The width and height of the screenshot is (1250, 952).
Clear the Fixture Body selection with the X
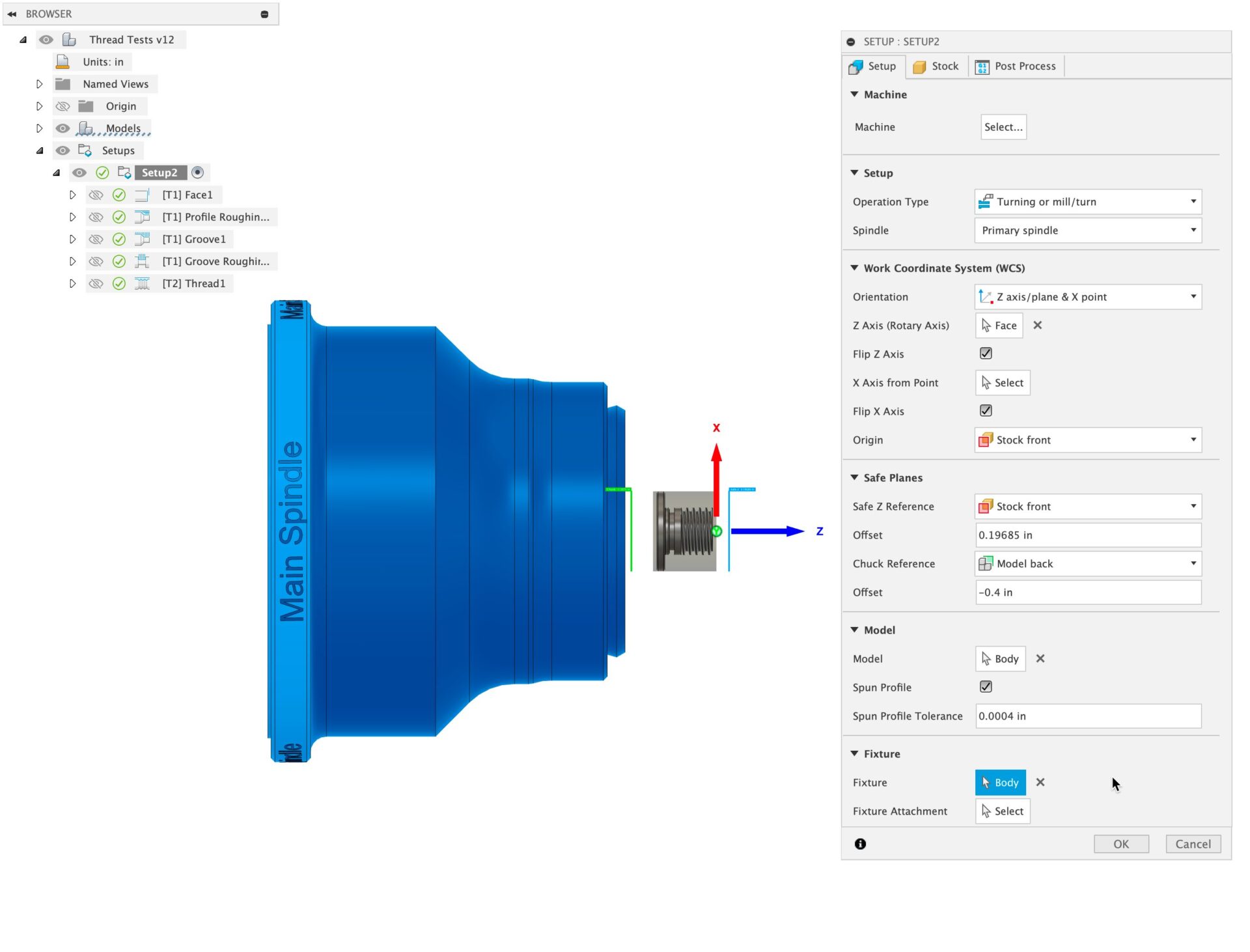(x=1040, y=782)
